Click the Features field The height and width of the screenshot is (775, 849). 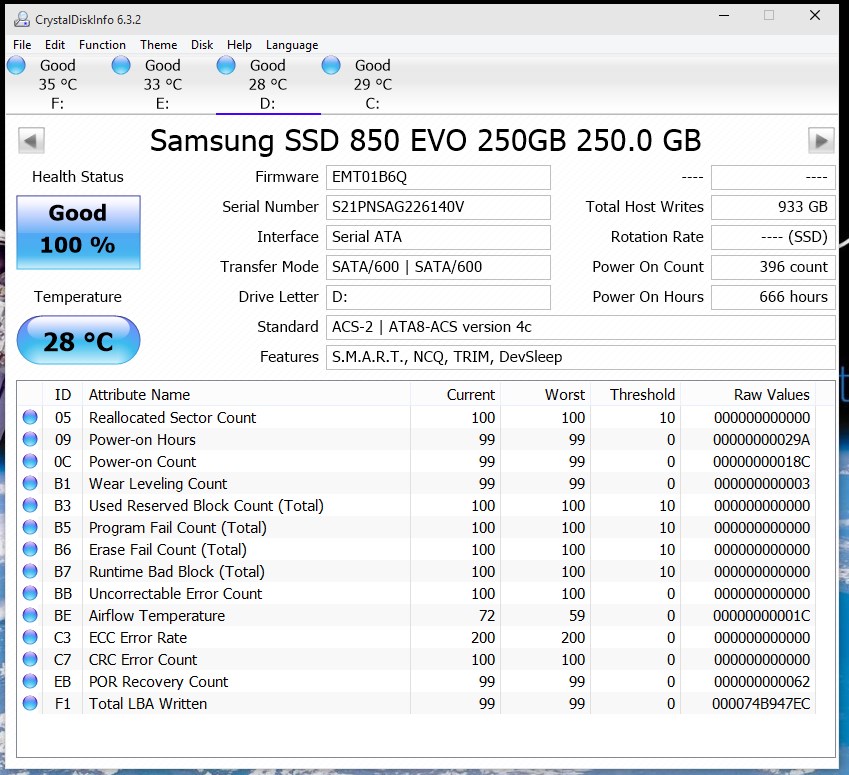(580, 357)
